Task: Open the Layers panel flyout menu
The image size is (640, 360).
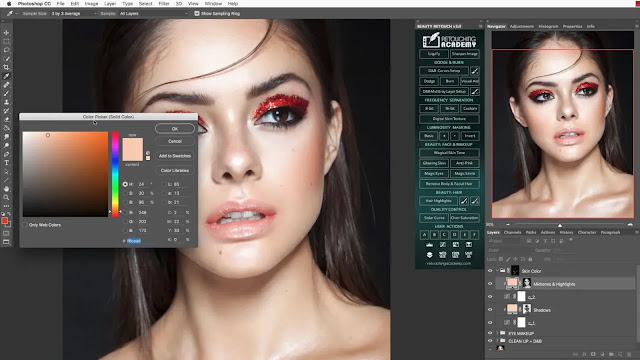Action: (x=636, y=232)
